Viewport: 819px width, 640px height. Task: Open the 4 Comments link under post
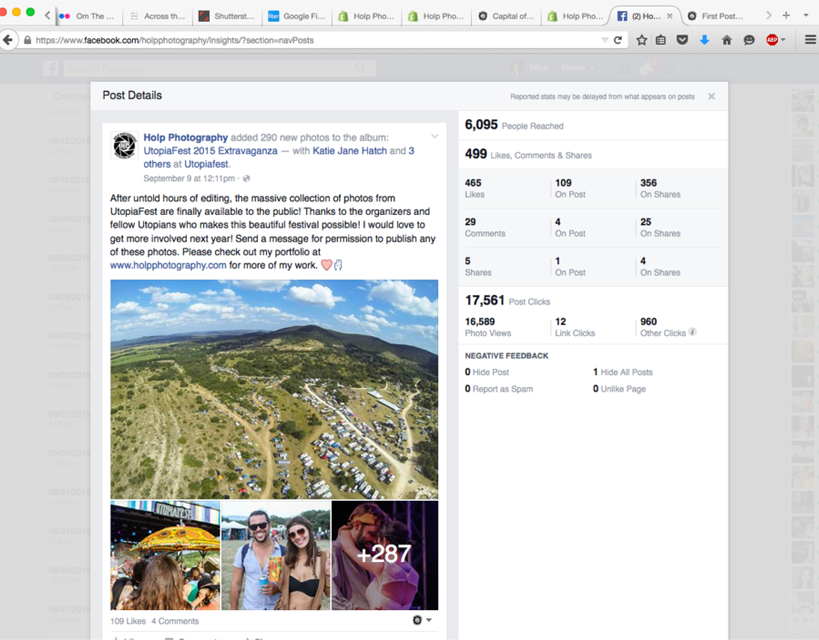(175, 621)
